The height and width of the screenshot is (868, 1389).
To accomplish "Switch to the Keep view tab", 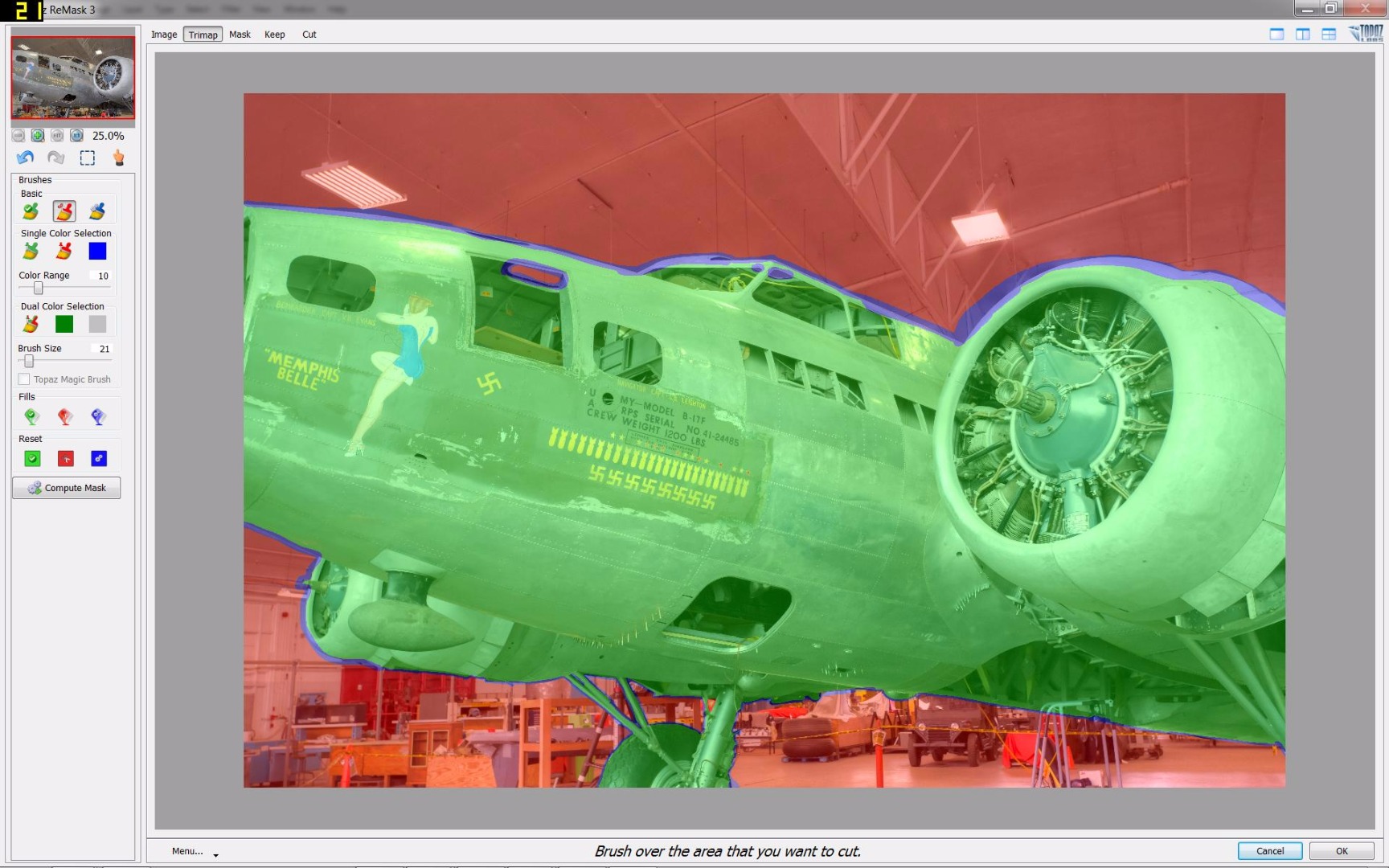I will pyautogui.click(x=275, y=35).
